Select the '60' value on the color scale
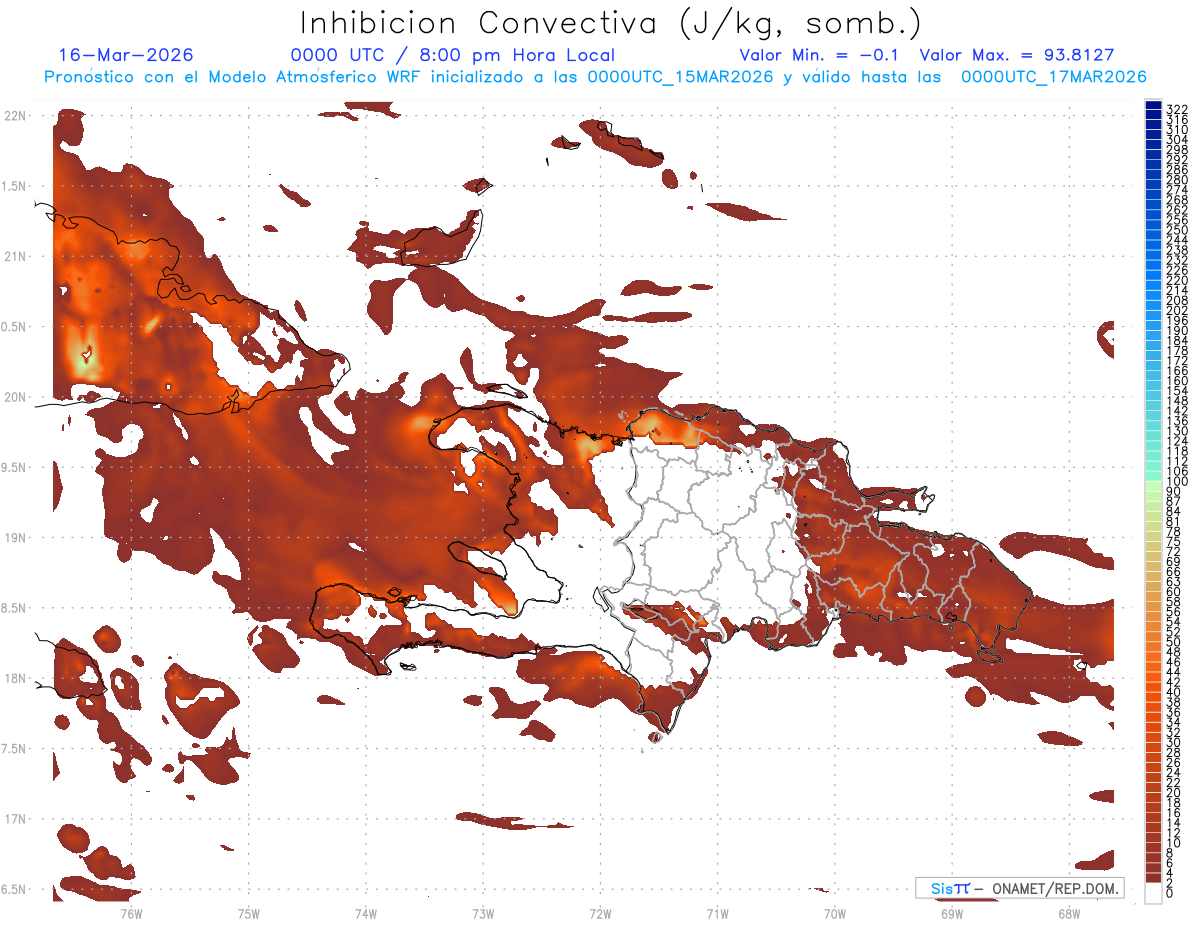Screen dimensions: 1200x927 (x=1174, y=591)
